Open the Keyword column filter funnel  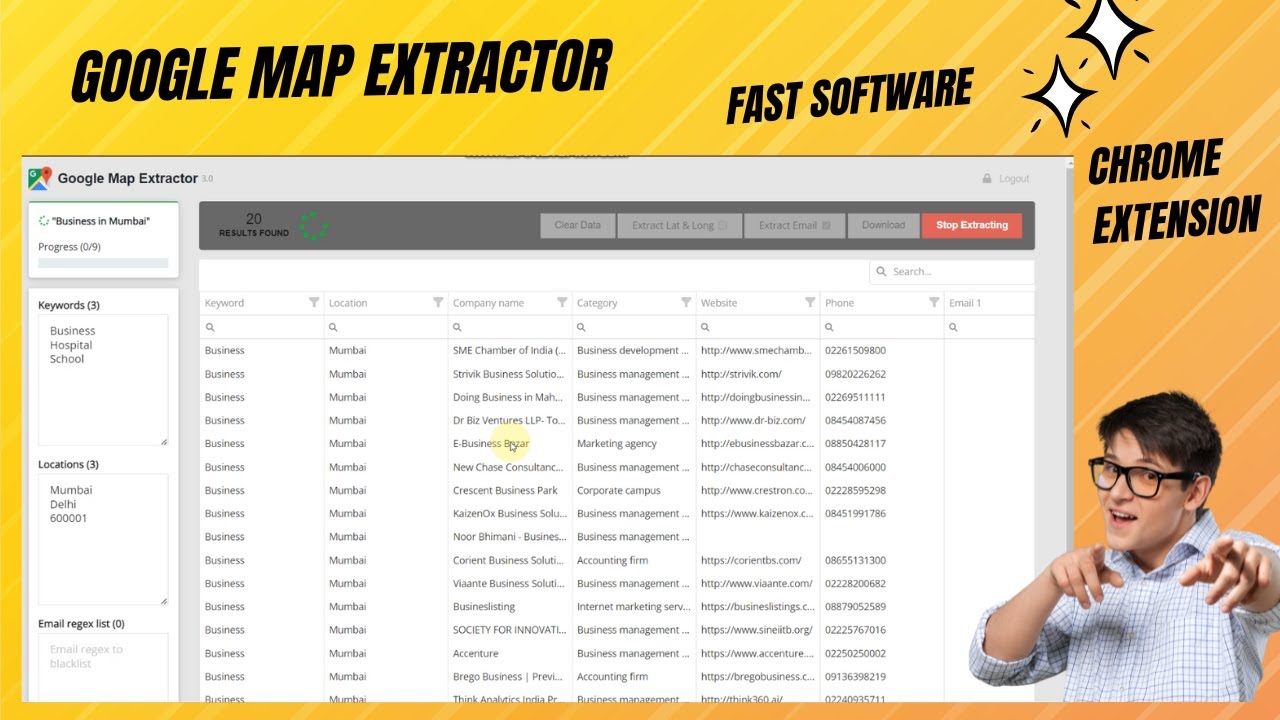pos(314,303)
